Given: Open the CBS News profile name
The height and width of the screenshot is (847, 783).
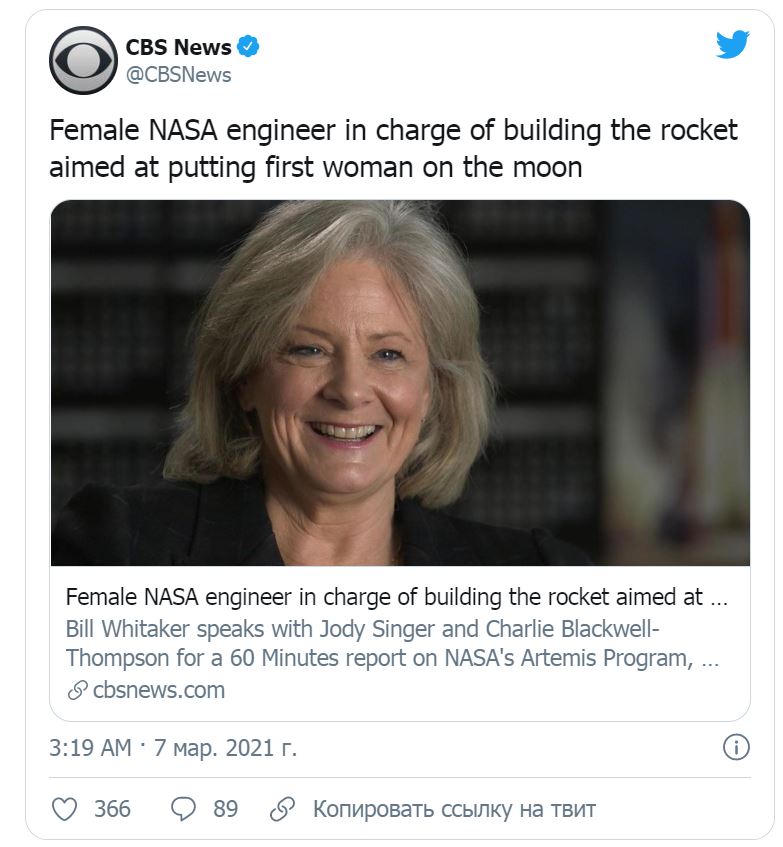Looking at the screenshot, I should point(179,47).
